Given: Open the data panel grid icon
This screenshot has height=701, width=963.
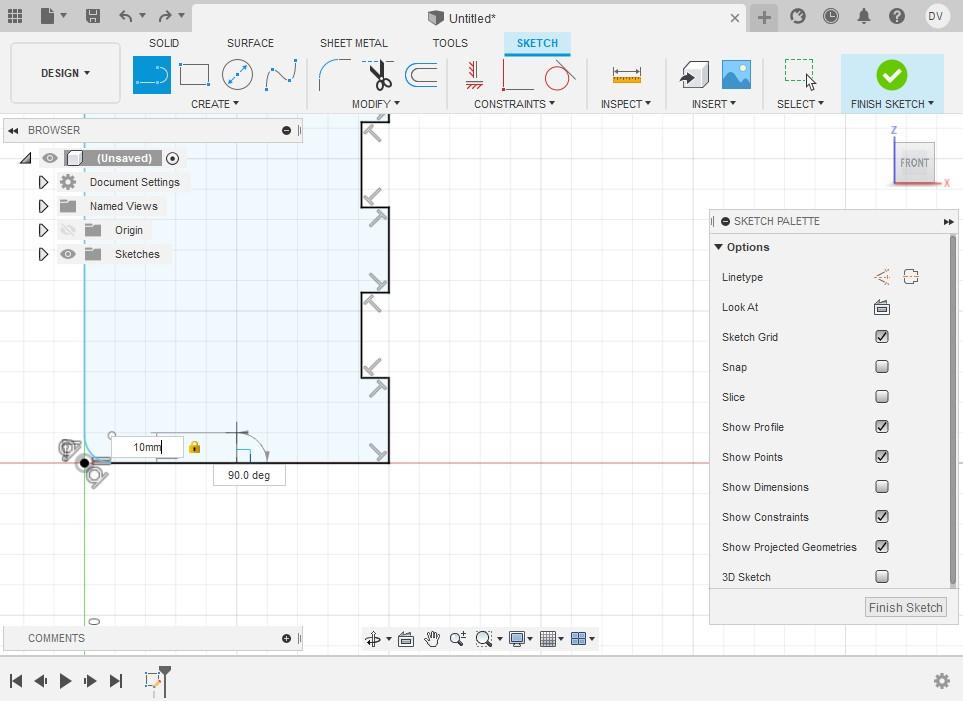Looking at the screenshot, I should (x=15, y=16).
